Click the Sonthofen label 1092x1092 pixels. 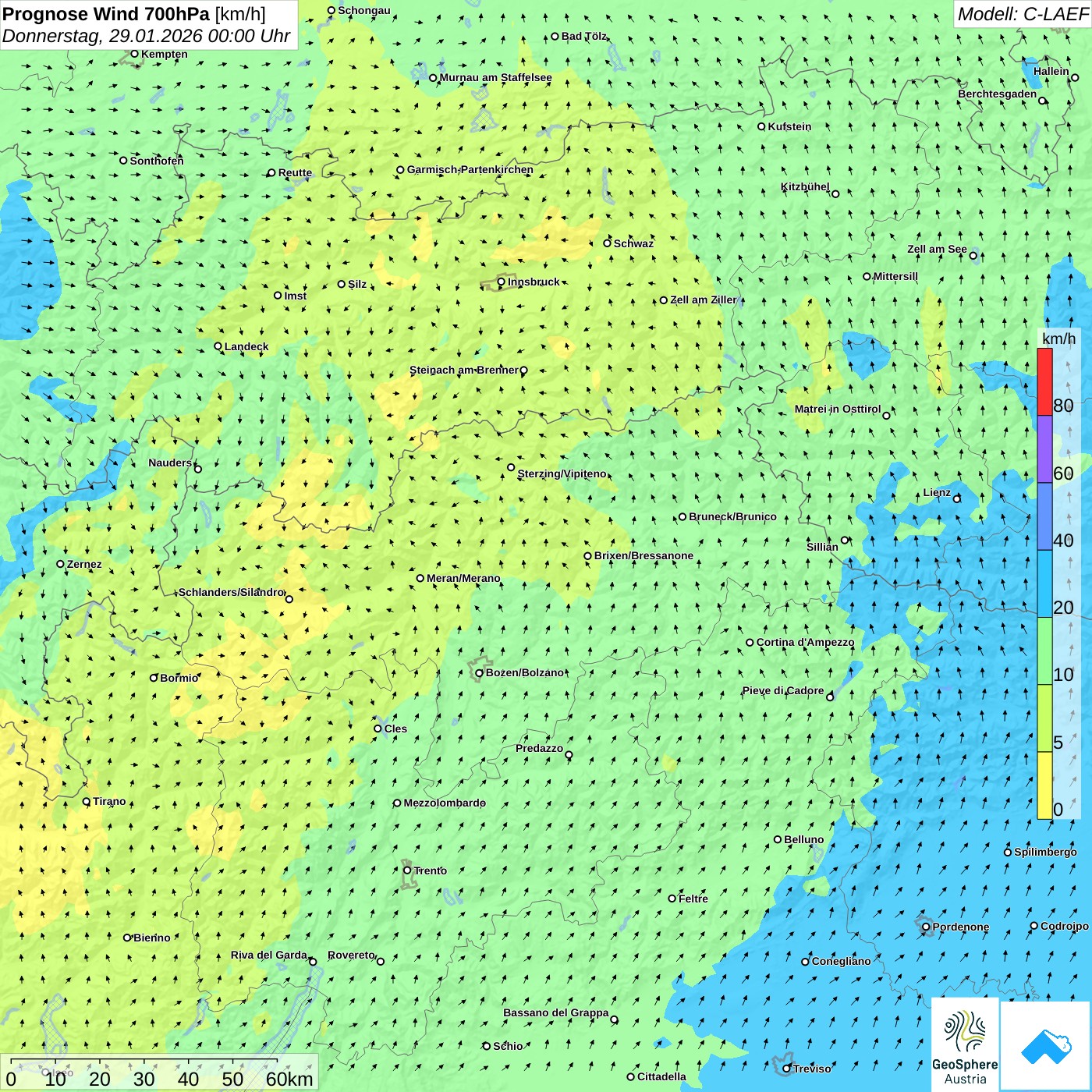pos(157,161)
